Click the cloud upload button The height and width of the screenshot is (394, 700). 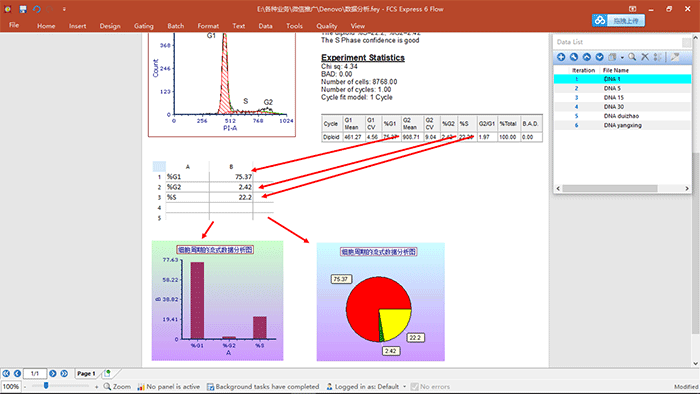[x=618, y=21]
